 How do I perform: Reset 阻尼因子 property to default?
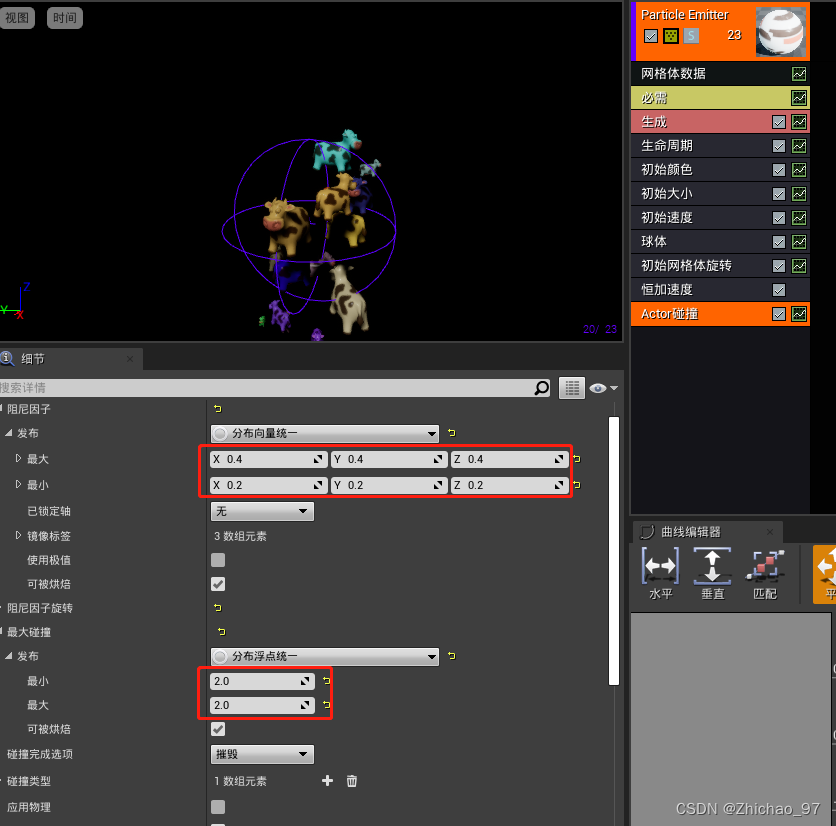pos(218,409)
